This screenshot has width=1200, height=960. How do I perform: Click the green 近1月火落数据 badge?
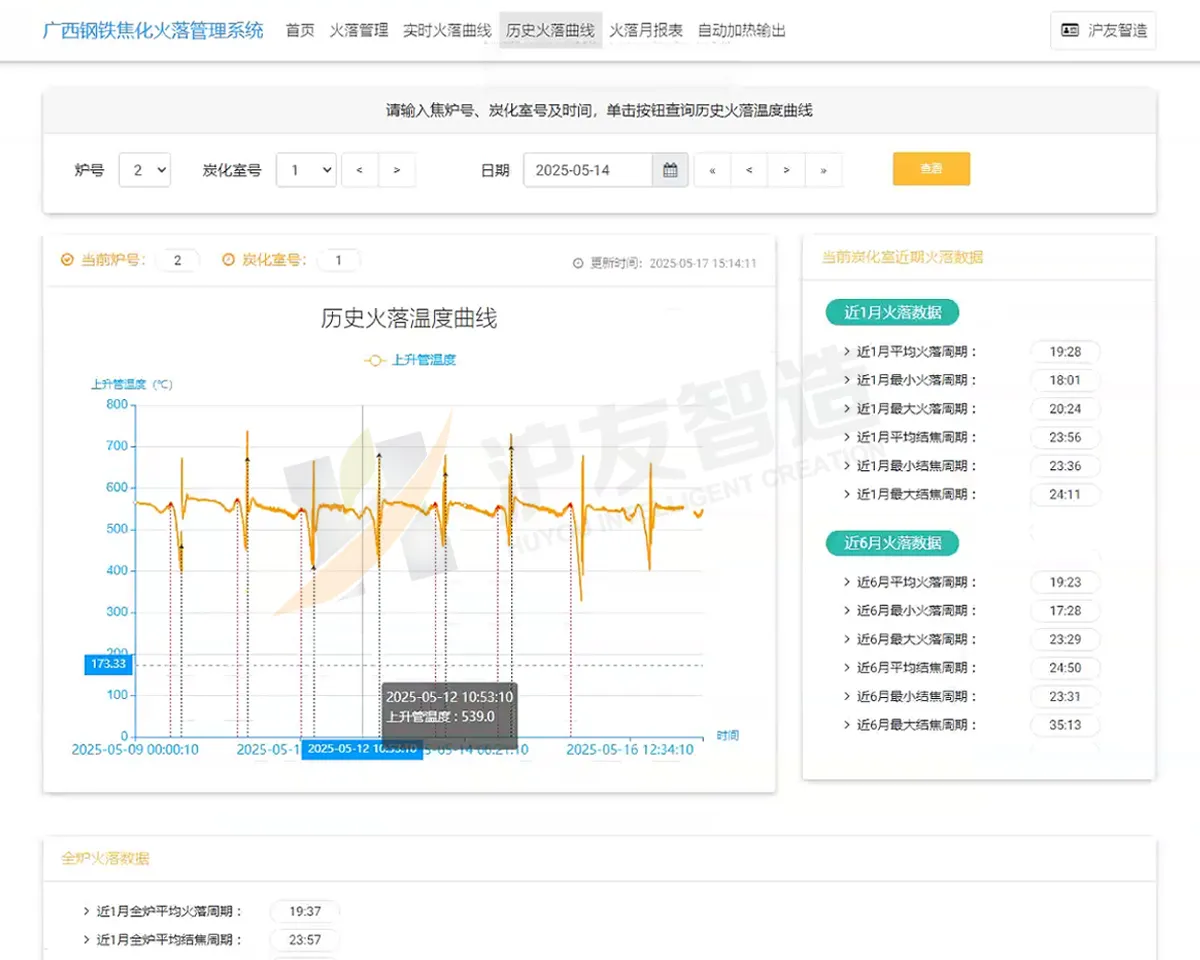point(891,312)
